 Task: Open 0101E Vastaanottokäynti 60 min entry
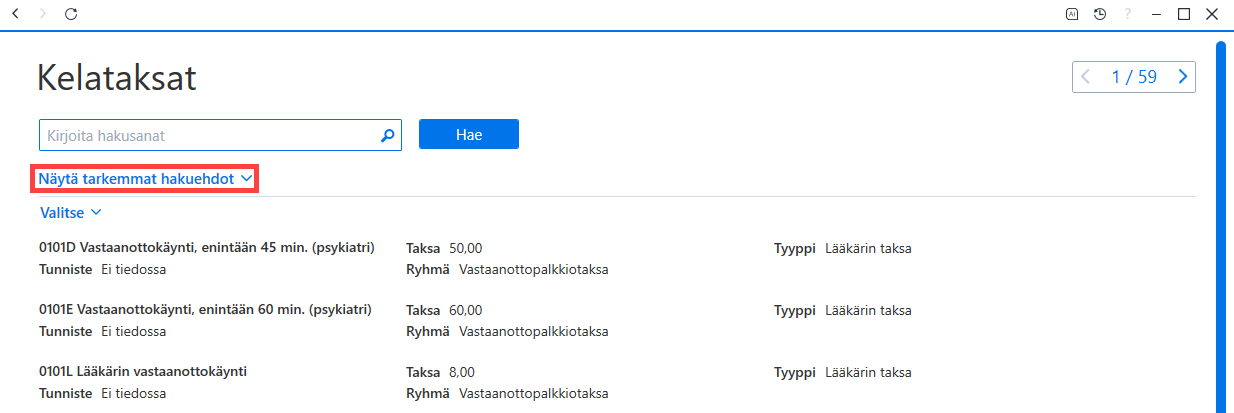(205, 310)
